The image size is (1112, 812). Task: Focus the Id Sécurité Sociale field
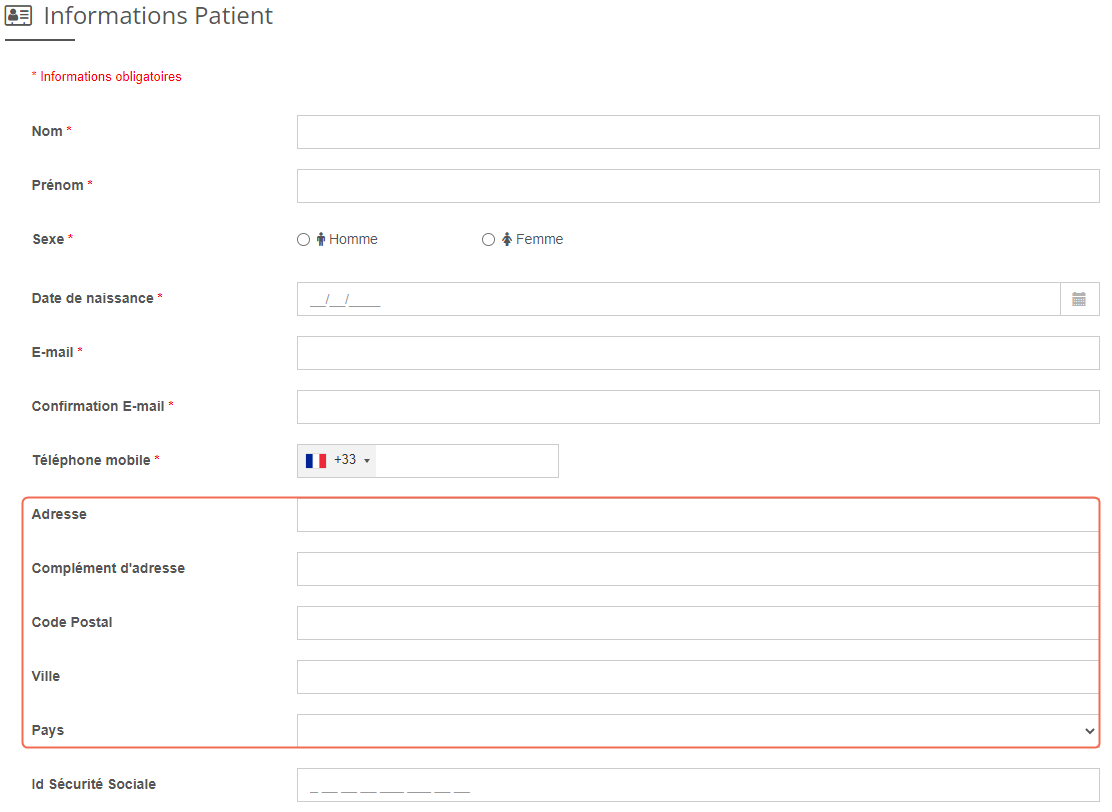pos(697,785)
